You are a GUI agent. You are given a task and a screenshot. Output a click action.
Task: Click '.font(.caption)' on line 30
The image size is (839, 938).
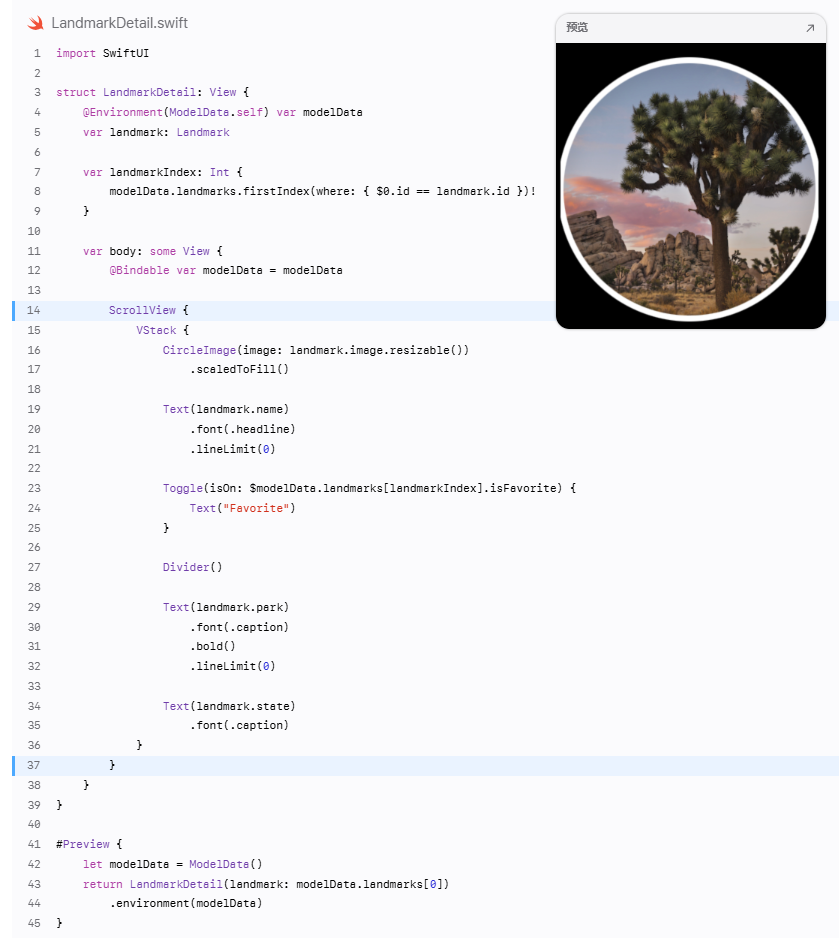pos(239,627)
